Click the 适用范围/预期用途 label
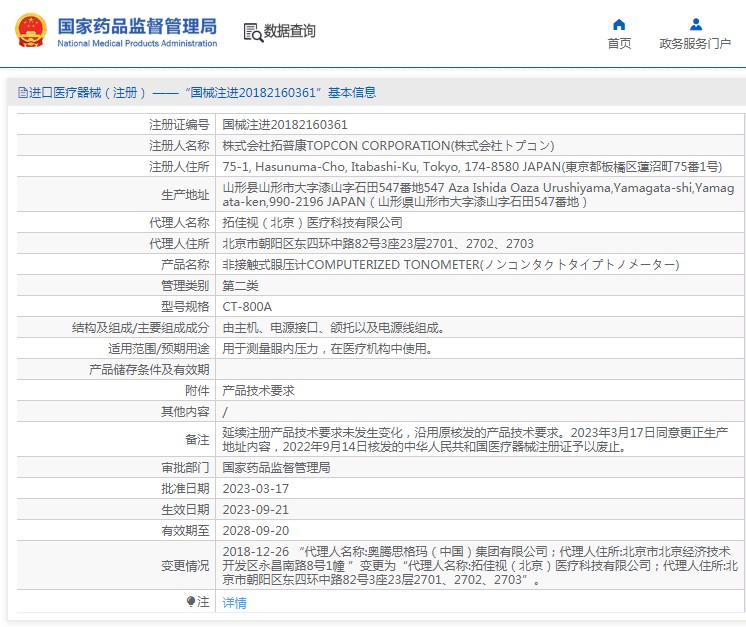 [x=158, y=349]
